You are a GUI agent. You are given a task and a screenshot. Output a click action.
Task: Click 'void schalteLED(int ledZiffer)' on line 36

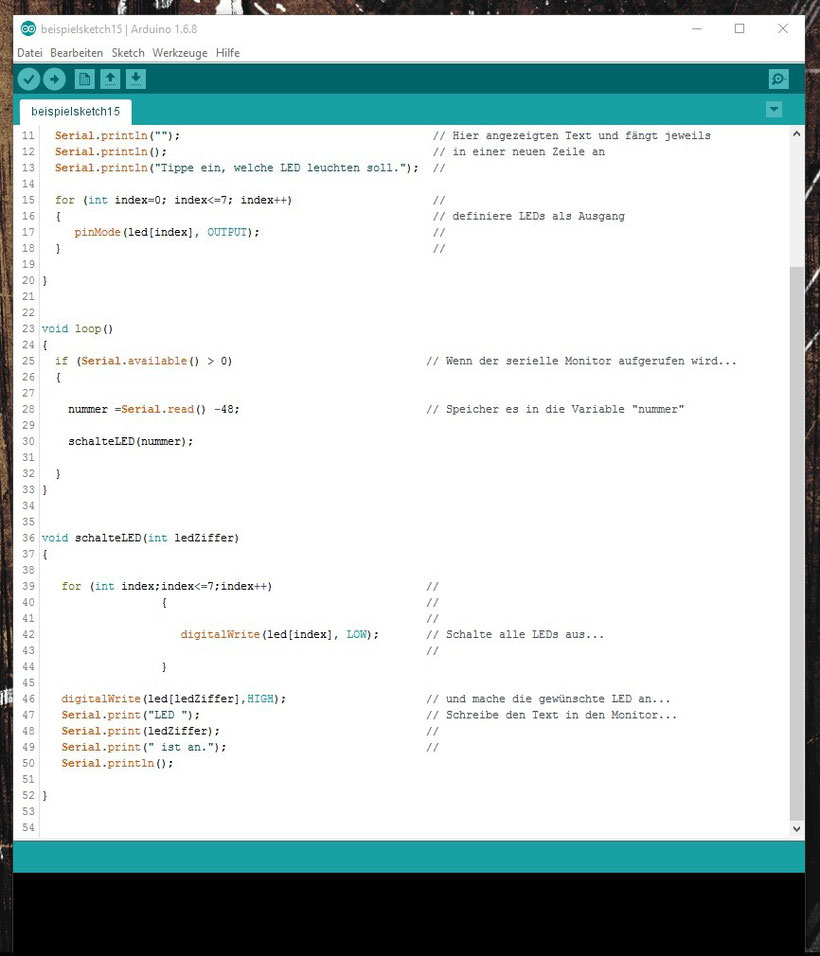(140, 538)
